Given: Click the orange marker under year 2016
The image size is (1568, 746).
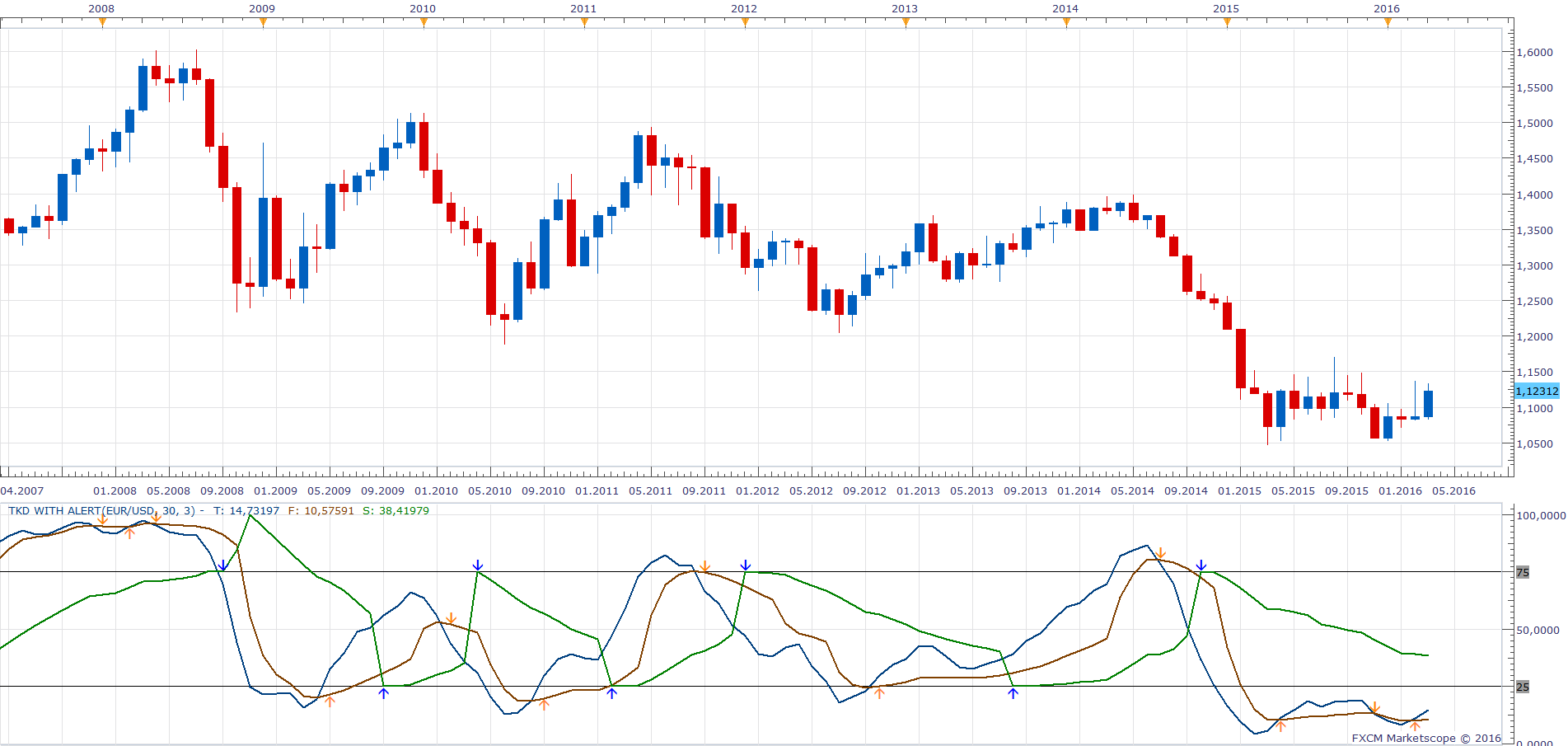Looking at the screenshot, I should pos(1388,22).
